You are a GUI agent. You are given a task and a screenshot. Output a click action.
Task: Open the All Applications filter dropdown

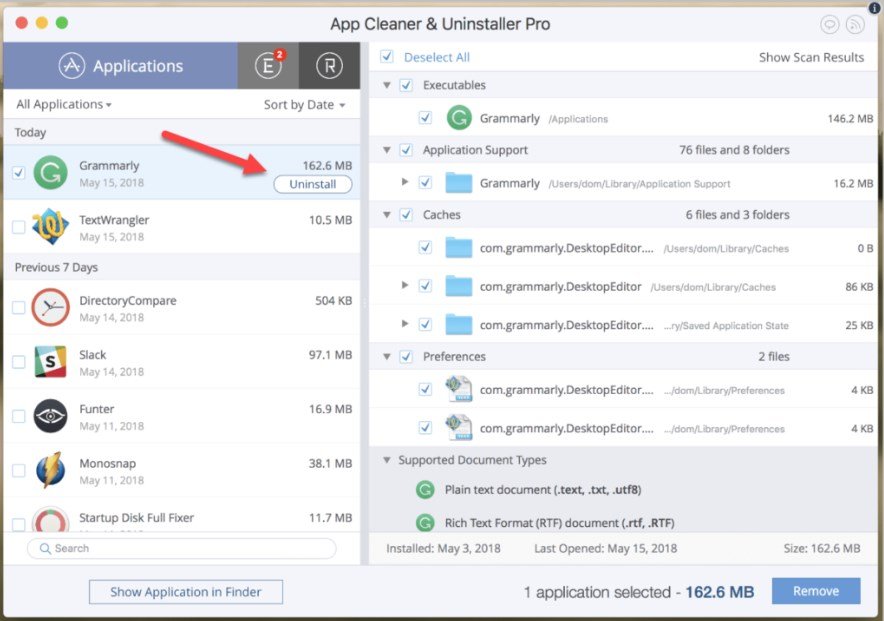pyautogui.click(x=64, y=104)
